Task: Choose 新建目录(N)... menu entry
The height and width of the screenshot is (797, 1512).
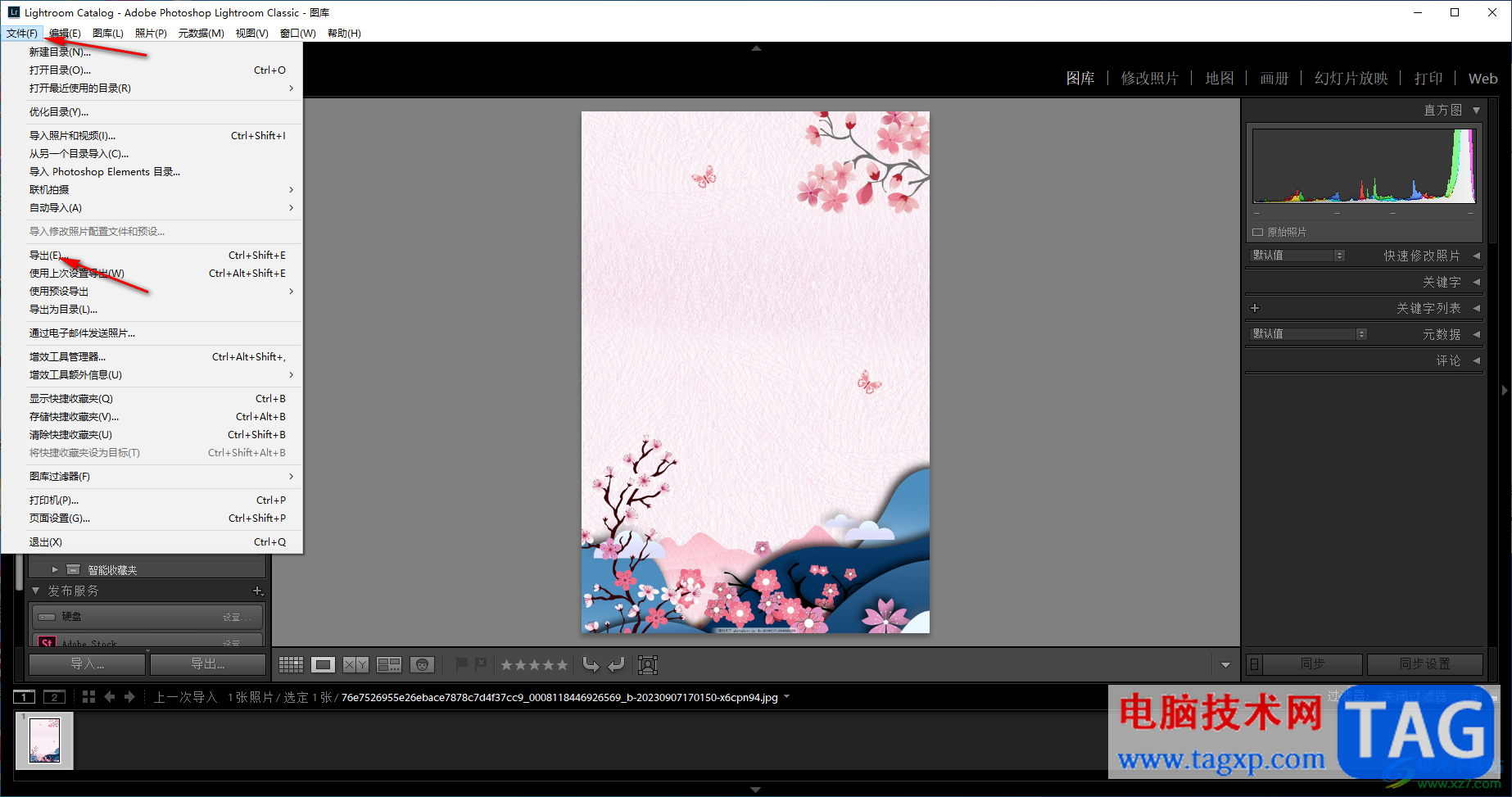Action: (x=152, y=52)
